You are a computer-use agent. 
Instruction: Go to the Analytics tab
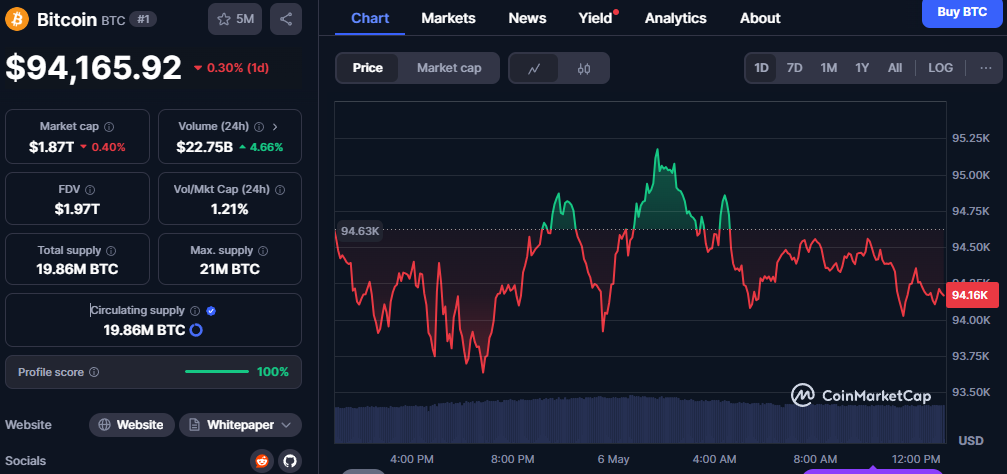pos(676,18)
